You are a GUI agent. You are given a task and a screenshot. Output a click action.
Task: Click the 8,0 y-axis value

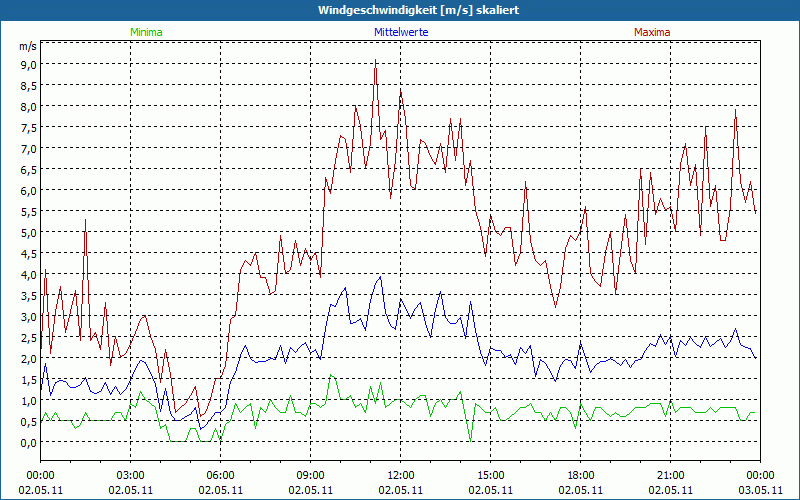click(x=29, y=107)
